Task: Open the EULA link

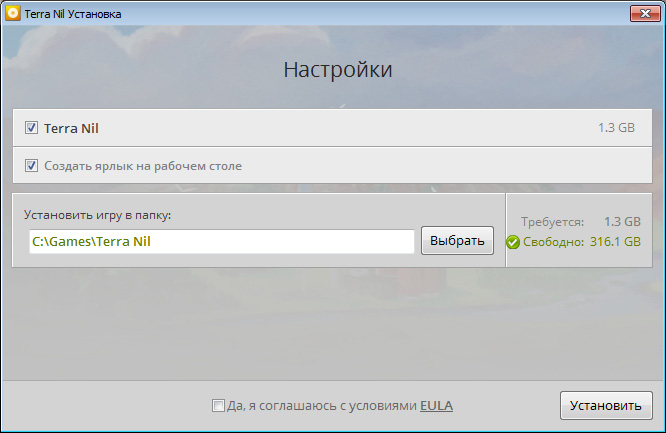Action: click(436, 406)
